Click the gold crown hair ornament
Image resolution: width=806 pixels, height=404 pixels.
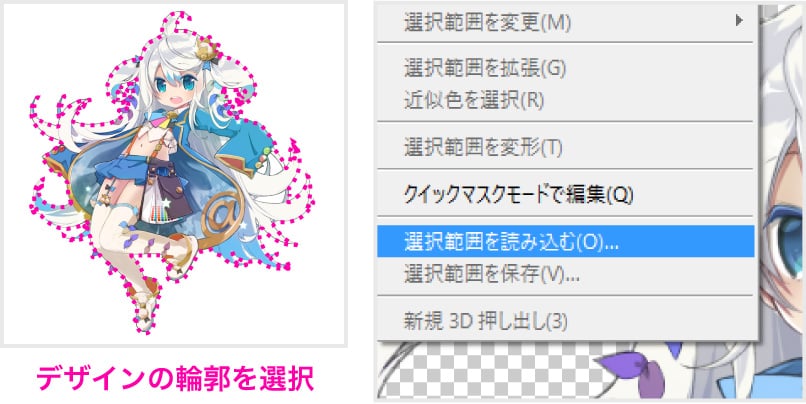coord(205,49)
